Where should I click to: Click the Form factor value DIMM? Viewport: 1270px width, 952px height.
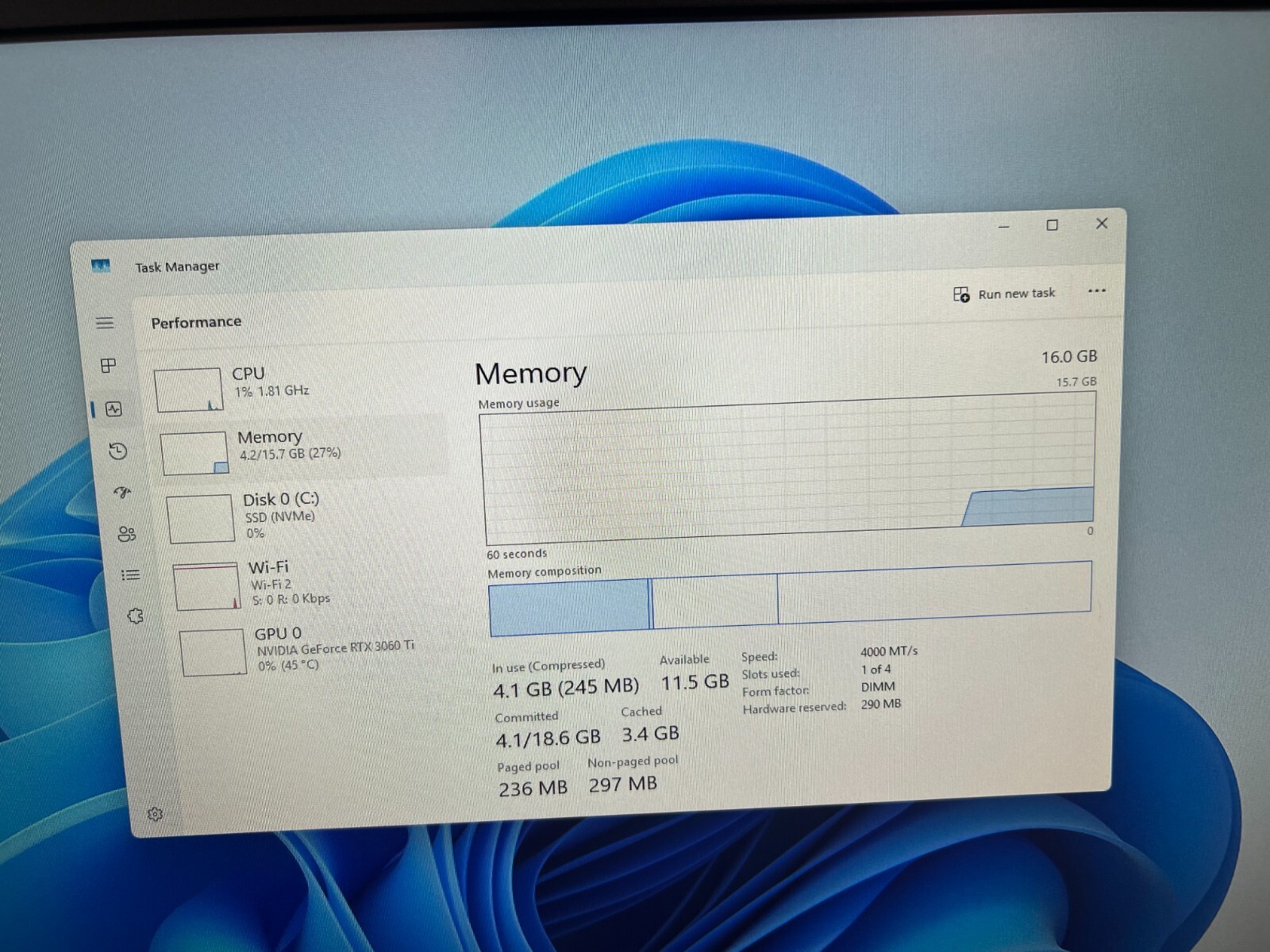pos(878,687)
